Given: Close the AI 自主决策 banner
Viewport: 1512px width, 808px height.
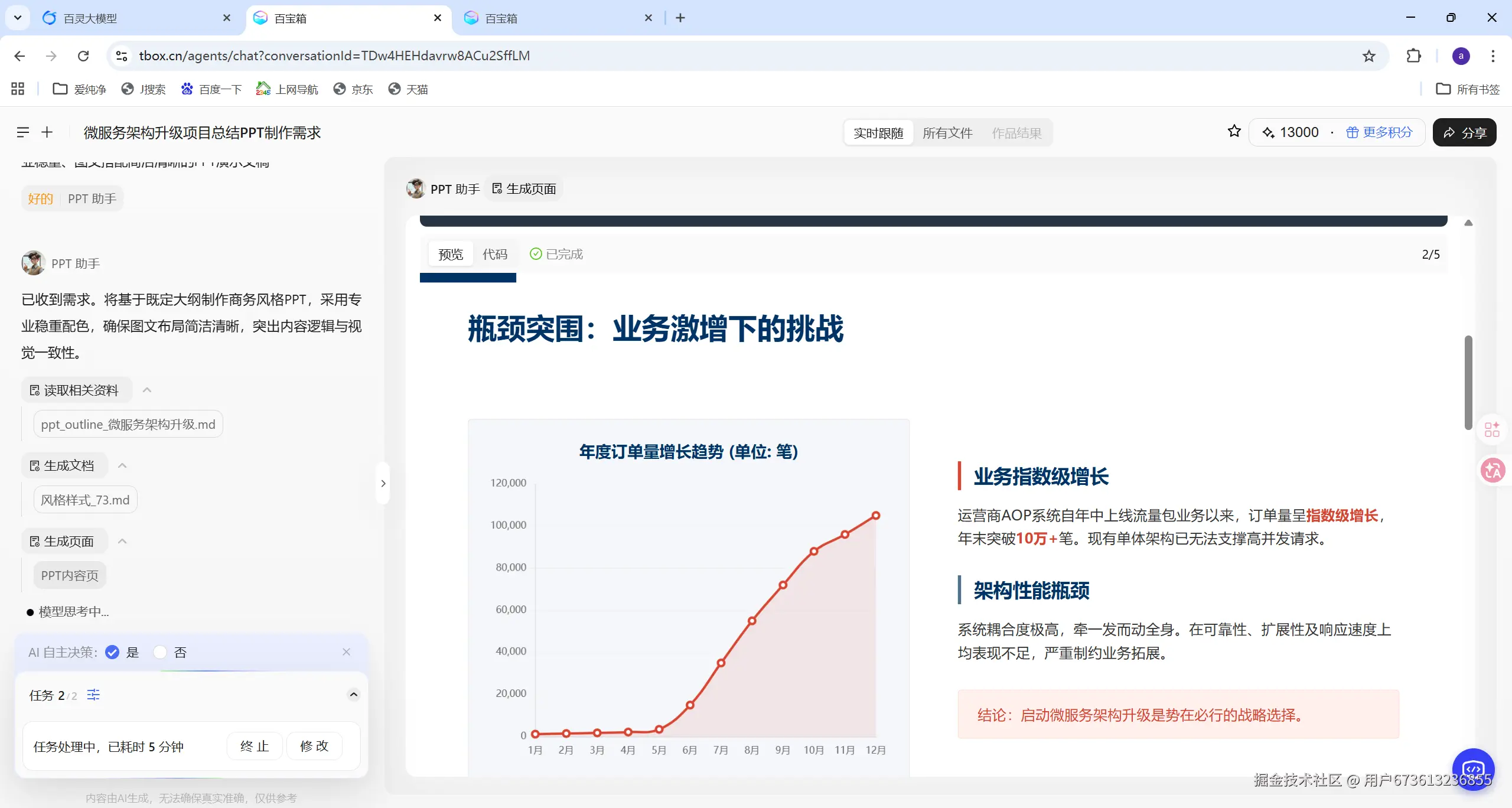Looking at the screenshot, I should pos(346,652).
